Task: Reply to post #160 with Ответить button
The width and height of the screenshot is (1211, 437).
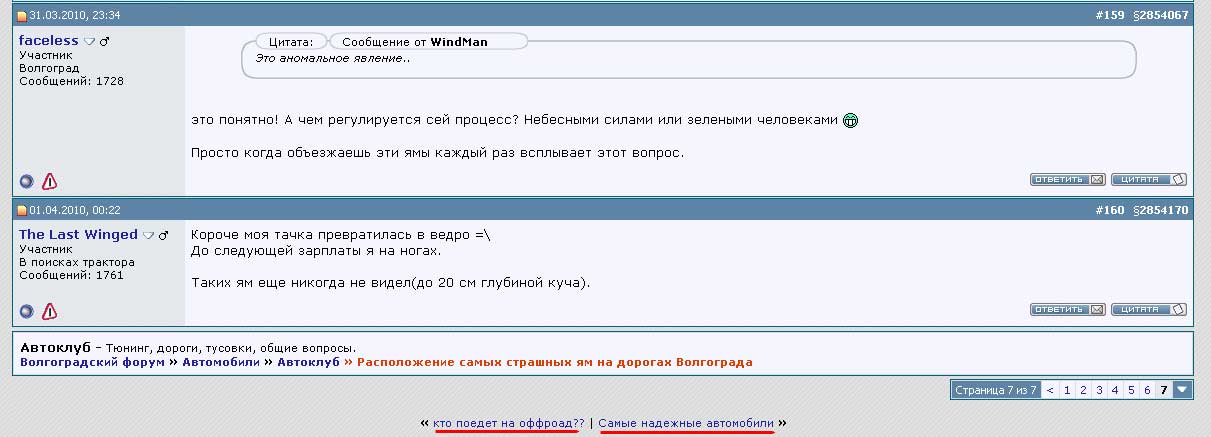Action: [1068, 310]
